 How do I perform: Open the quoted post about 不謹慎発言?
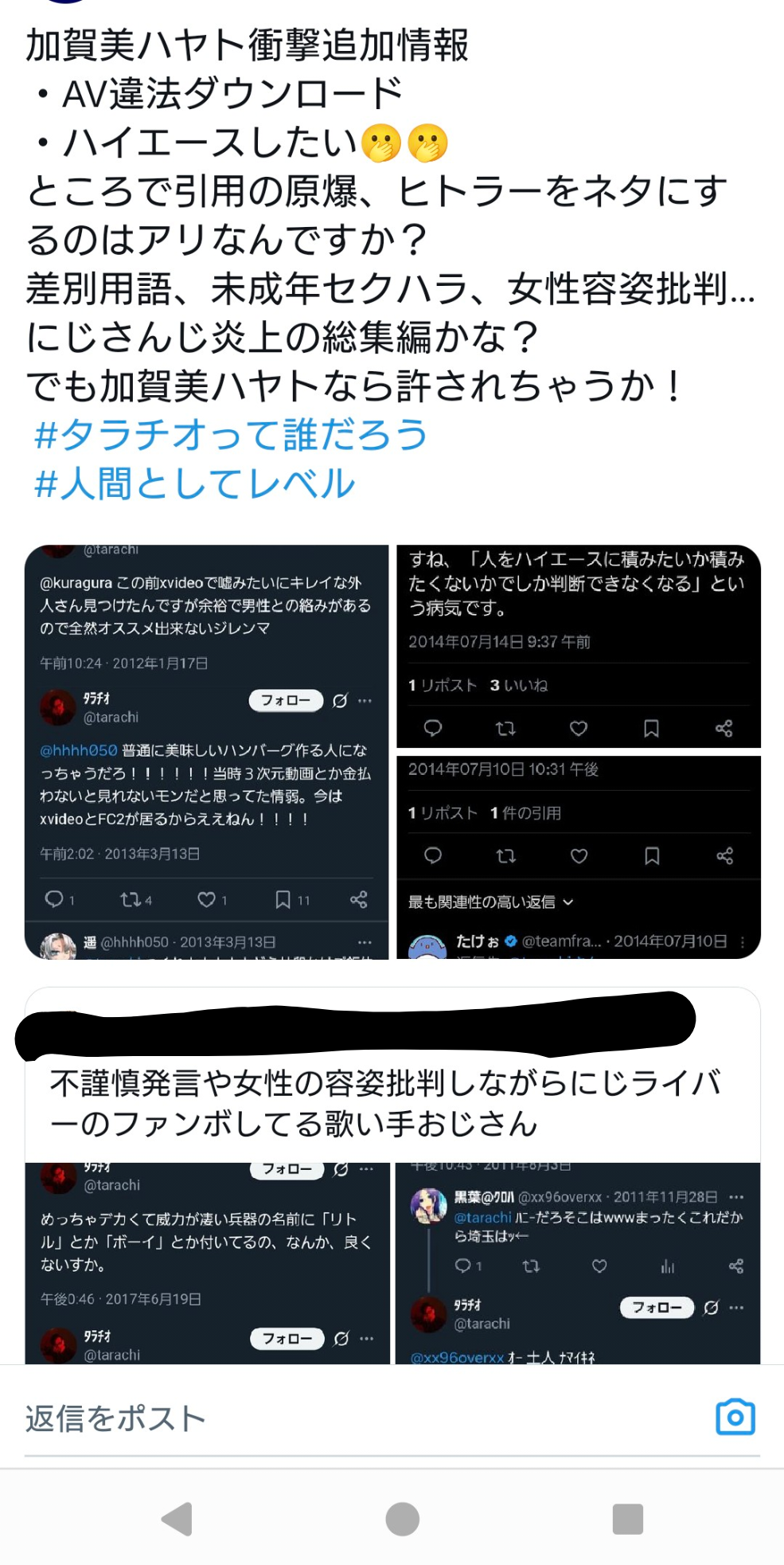pos(392,1176)
